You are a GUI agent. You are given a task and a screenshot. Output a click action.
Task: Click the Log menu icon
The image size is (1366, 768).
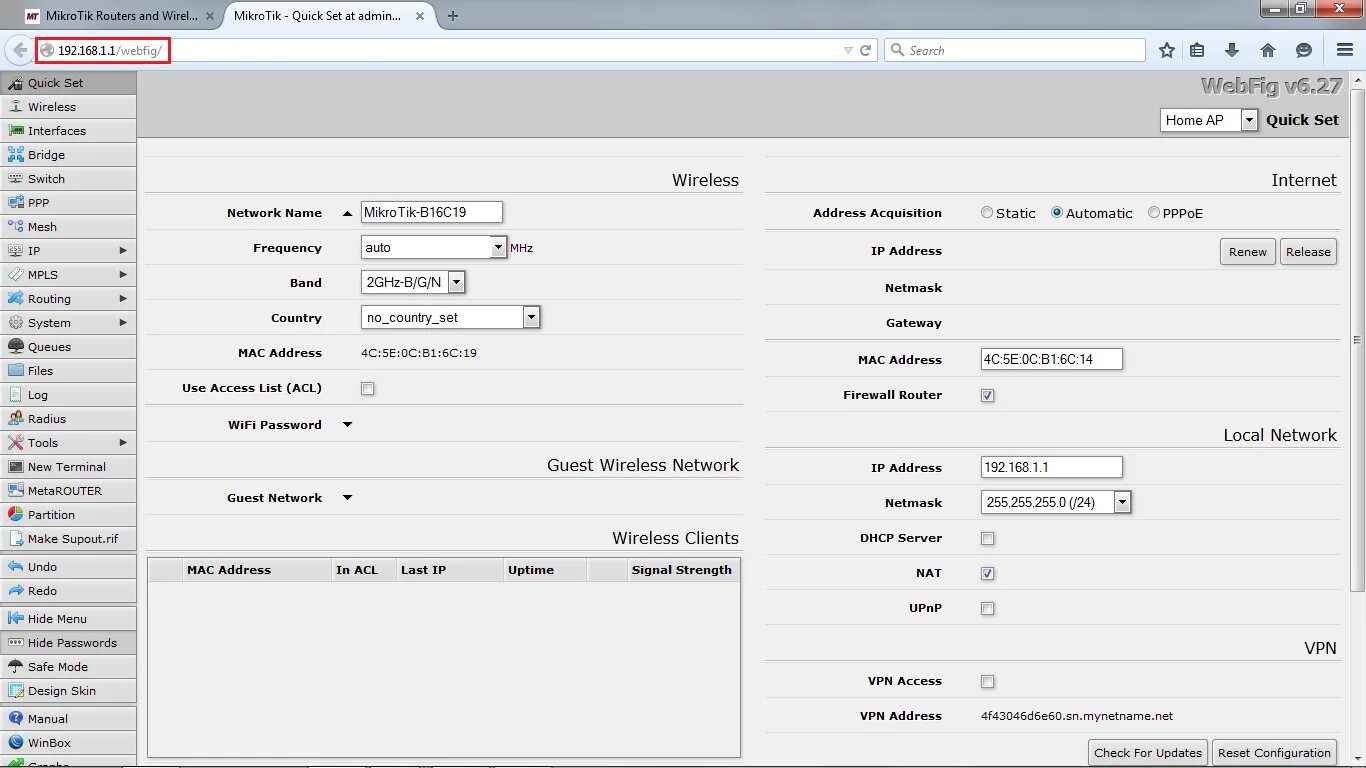(x=15, y=395)
